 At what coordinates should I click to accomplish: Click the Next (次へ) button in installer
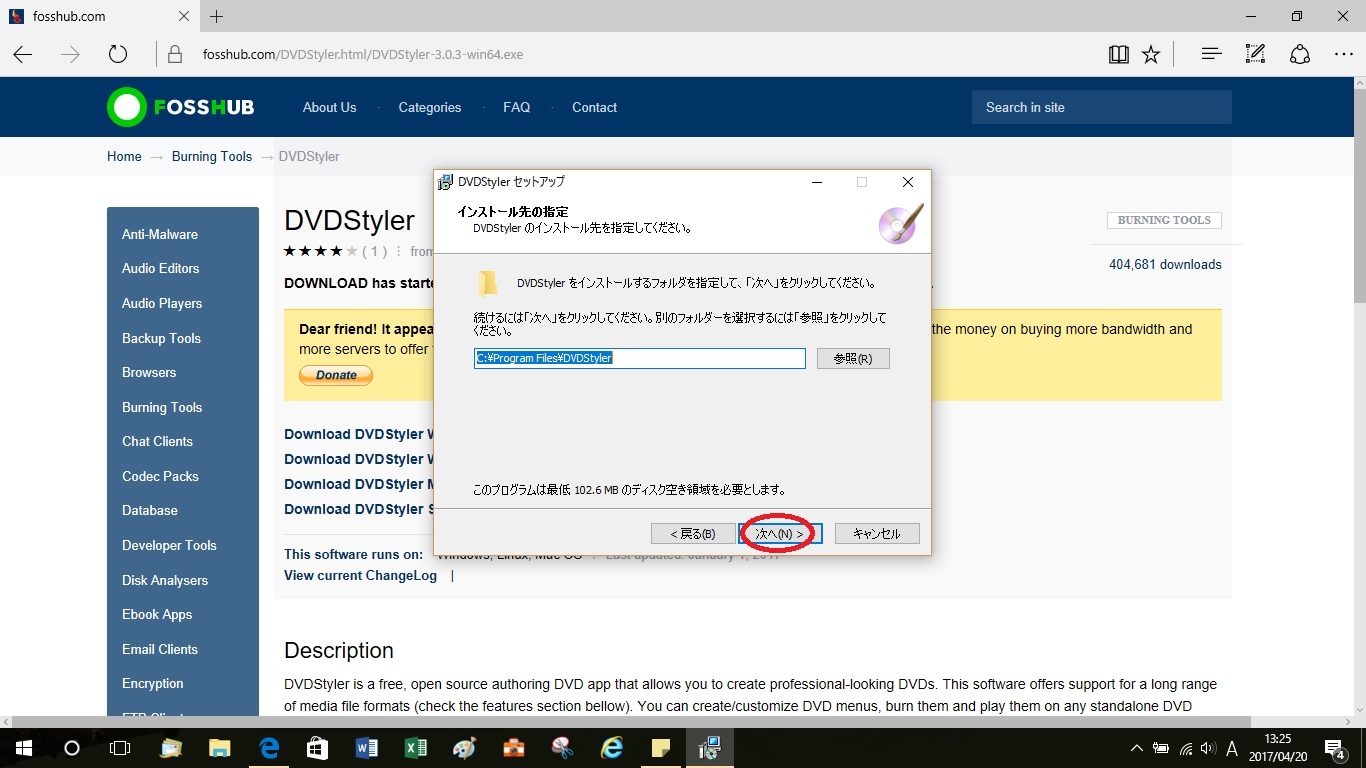point(780,534)
